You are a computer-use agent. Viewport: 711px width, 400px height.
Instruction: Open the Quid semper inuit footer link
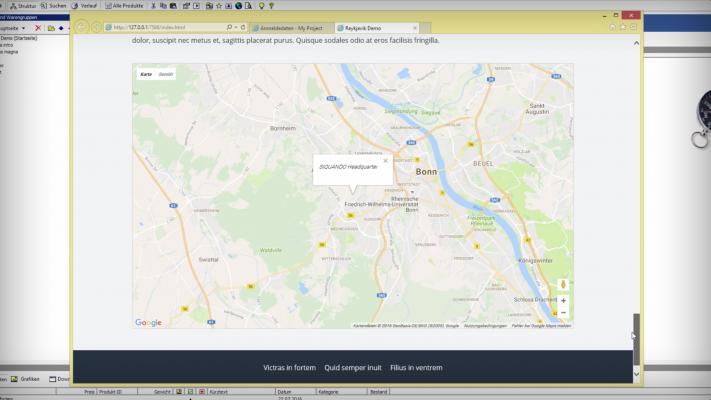click(353, 368)
